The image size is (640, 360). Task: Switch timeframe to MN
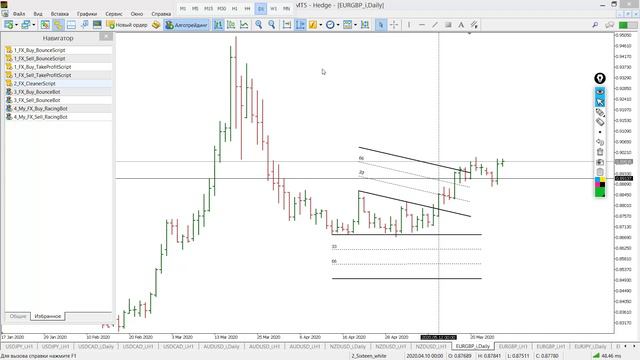pos(287,8)
